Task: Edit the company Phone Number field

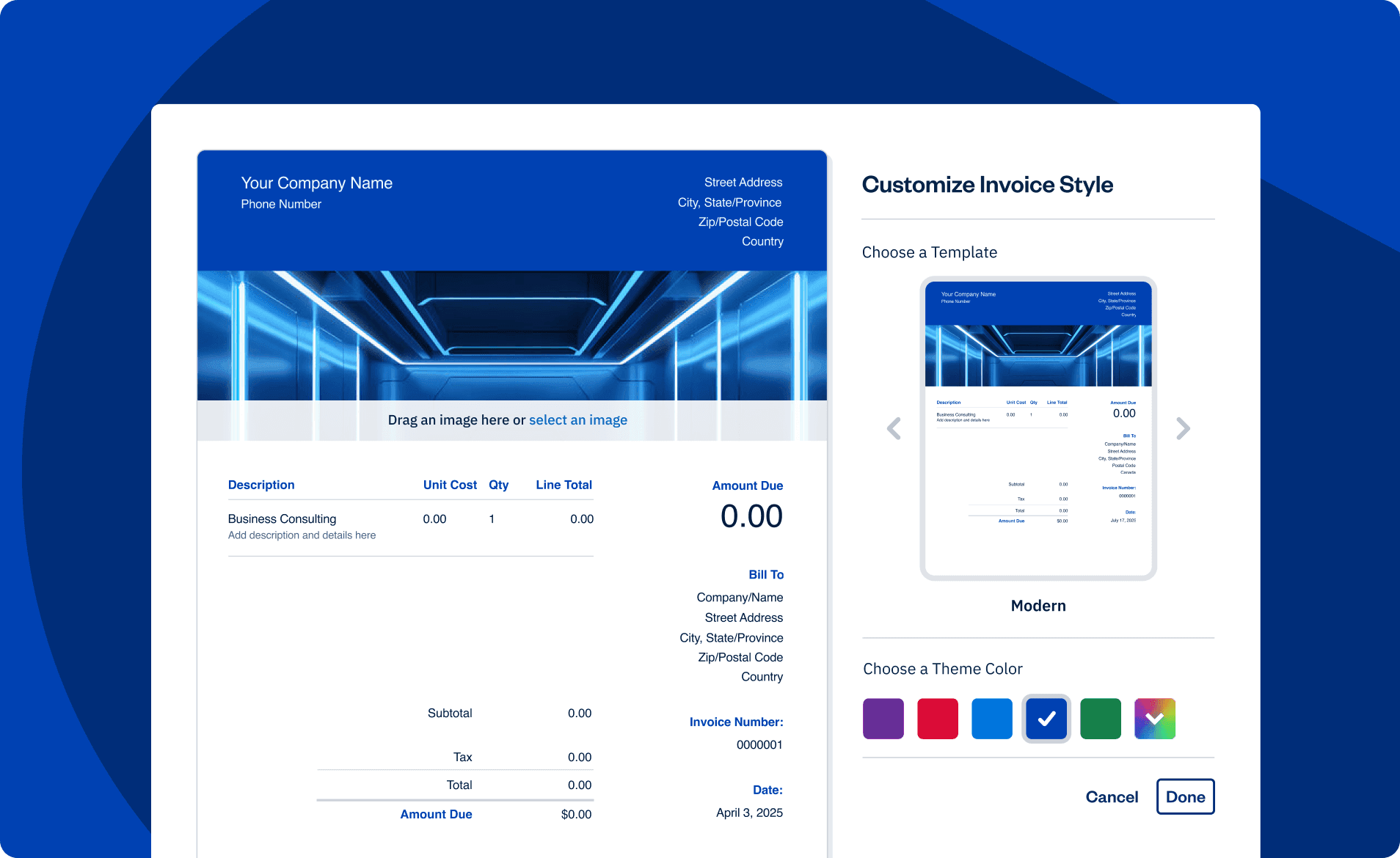Action: pyautogui.click(x=281, y=205)
